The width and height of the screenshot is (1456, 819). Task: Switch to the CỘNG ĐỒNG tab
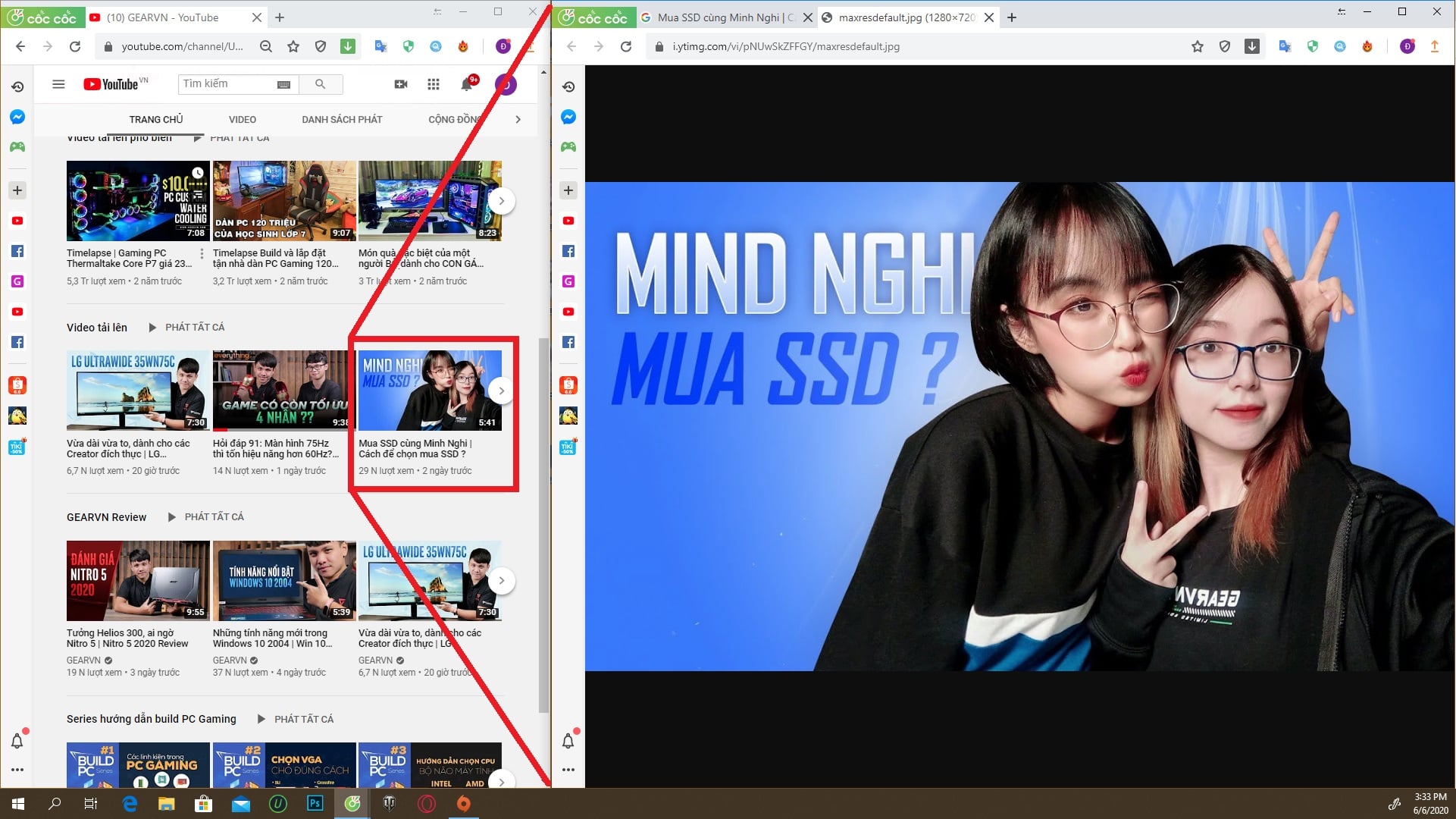tap(455, 119)
